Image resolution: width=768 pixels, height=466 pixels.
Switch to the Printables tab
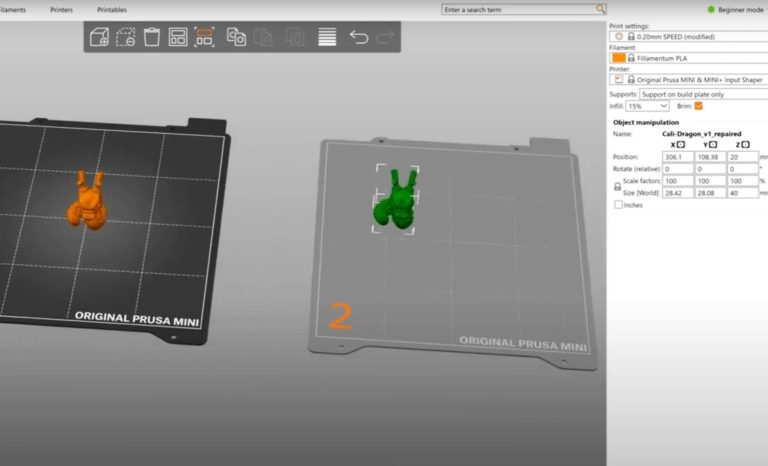click(x=111, y=9)
